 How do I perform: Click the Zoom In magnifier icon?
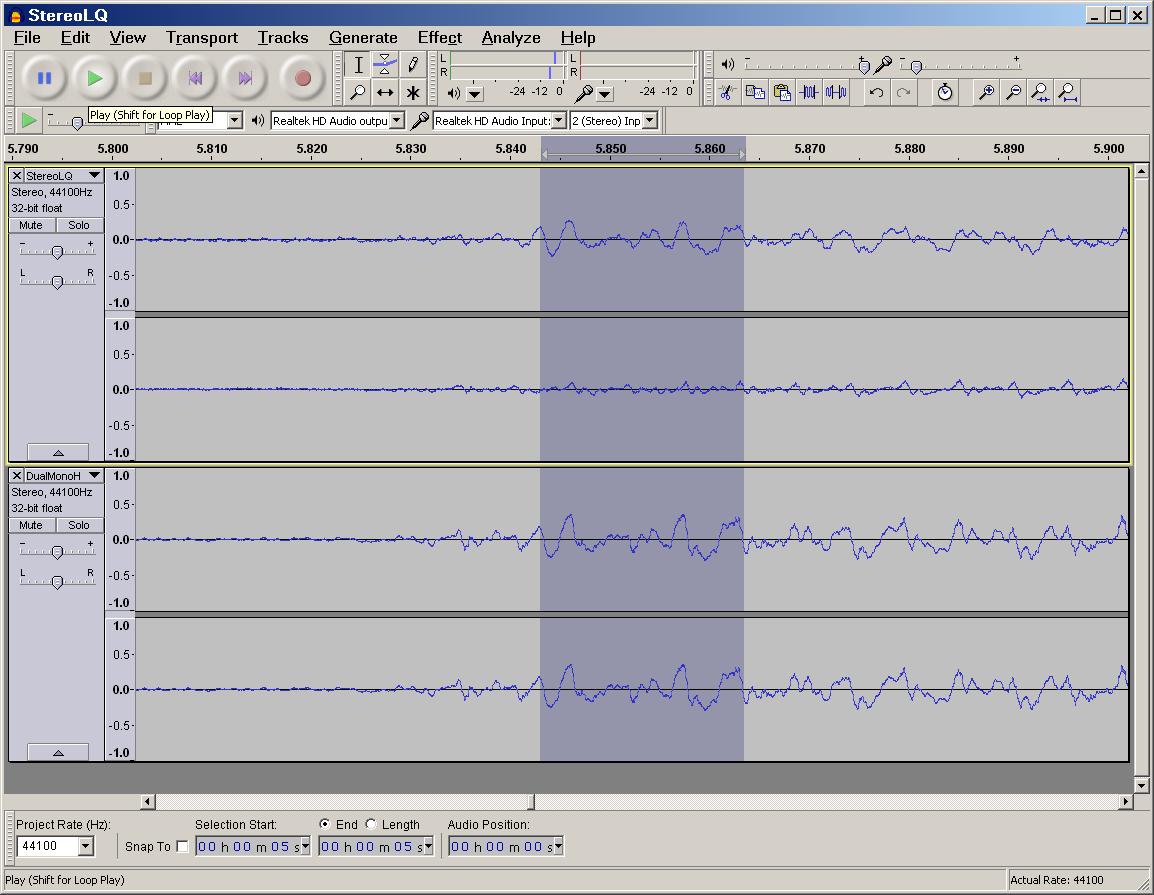(986, 92)
